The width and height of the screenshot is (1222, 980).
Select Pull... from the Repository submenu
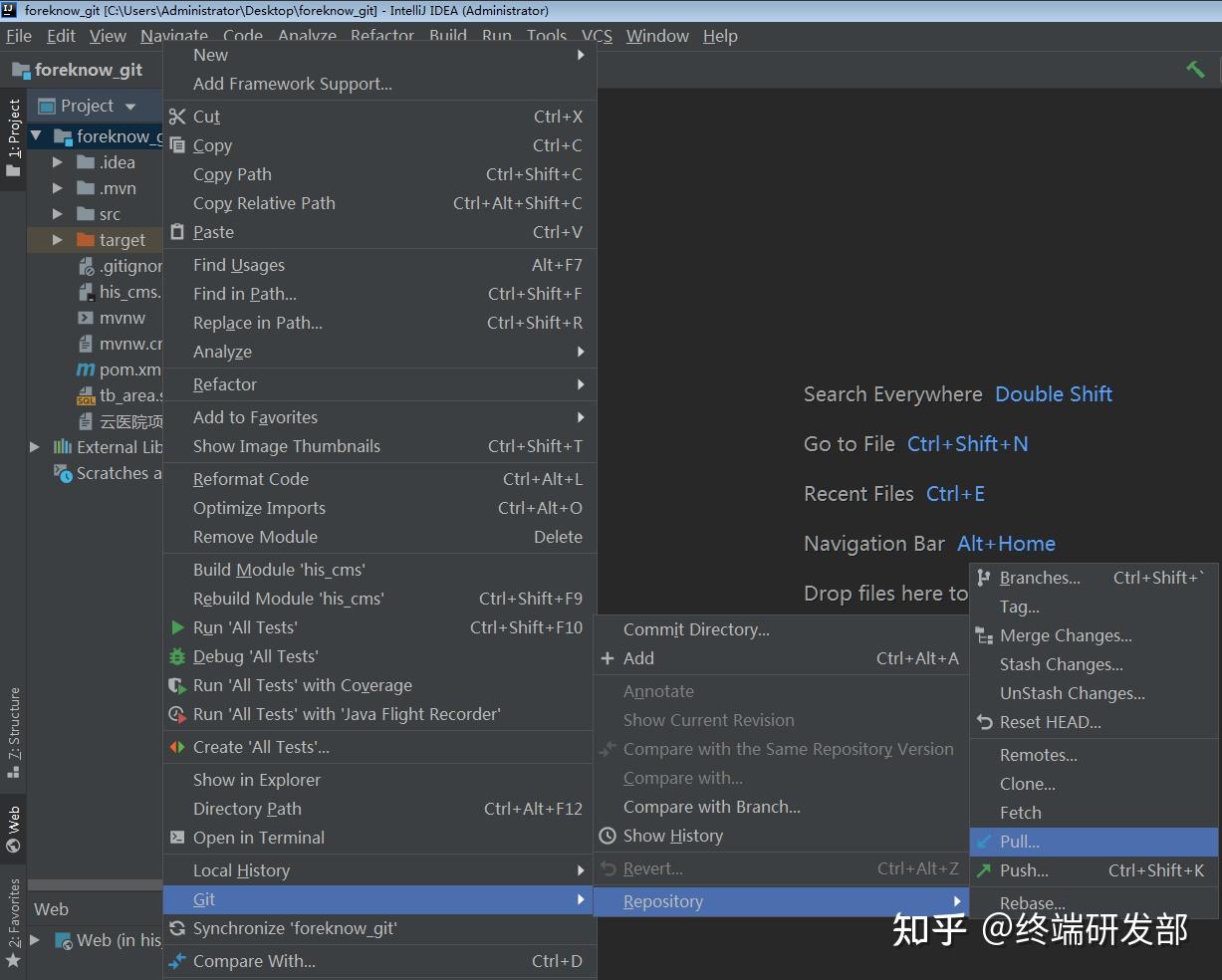point(1021,842)
